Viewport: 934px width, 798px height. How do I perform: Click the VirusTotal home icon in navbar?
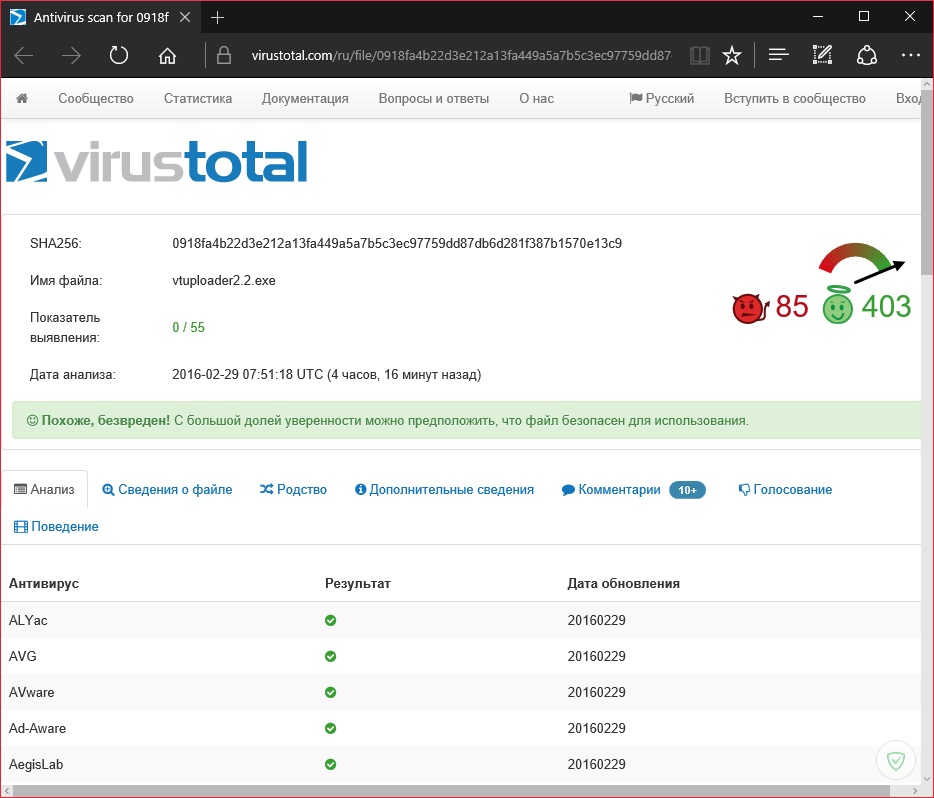tap(22, 98)
